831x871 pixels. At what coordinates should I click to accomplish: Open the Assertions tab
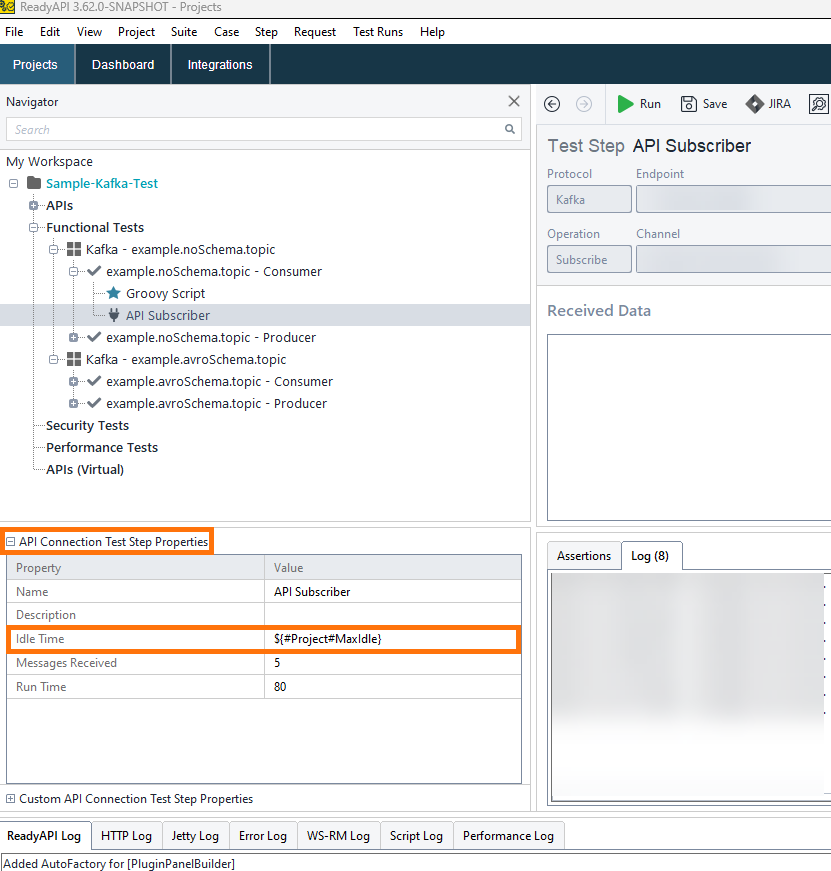tap(584, 556)
